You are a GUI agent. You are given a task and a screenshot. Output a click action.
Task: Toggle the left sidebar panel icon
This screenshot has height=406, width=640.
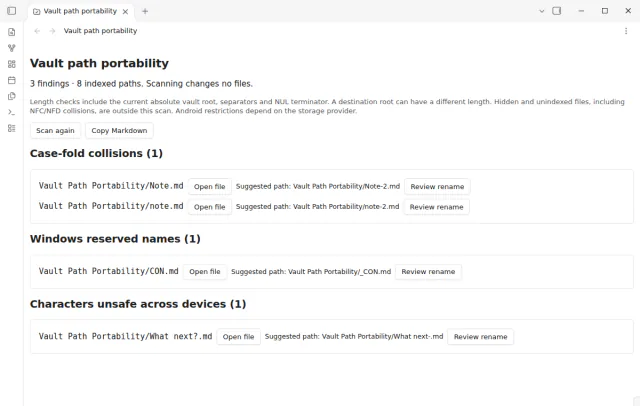point(11,11)
